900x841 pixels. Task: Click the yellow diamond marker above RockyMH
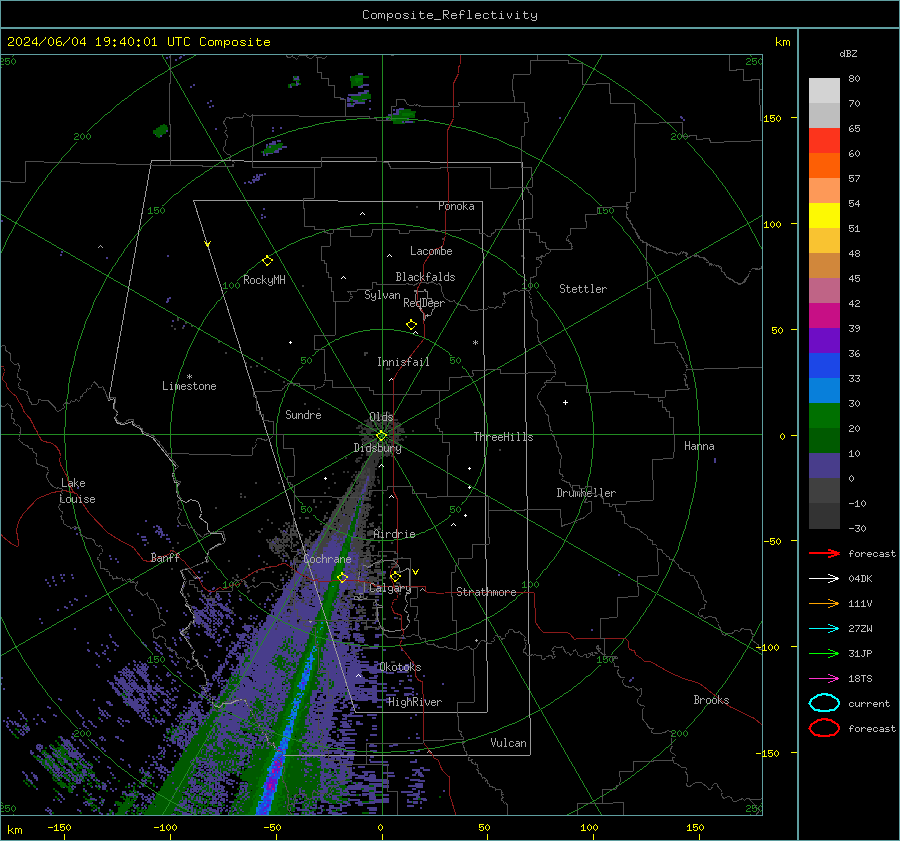tap(267, 261)
